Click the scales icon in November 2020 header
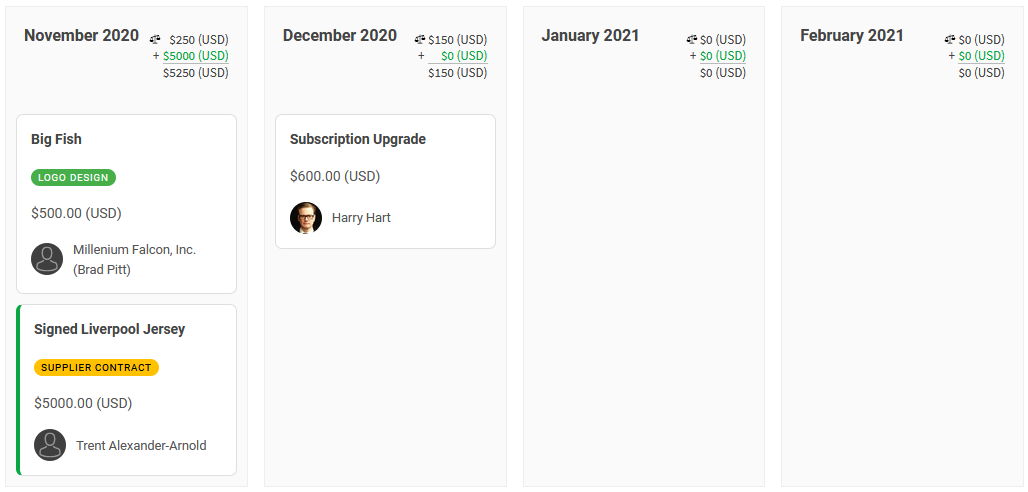The width and height of the screenshot is (1028, 492). pos(155,39)
